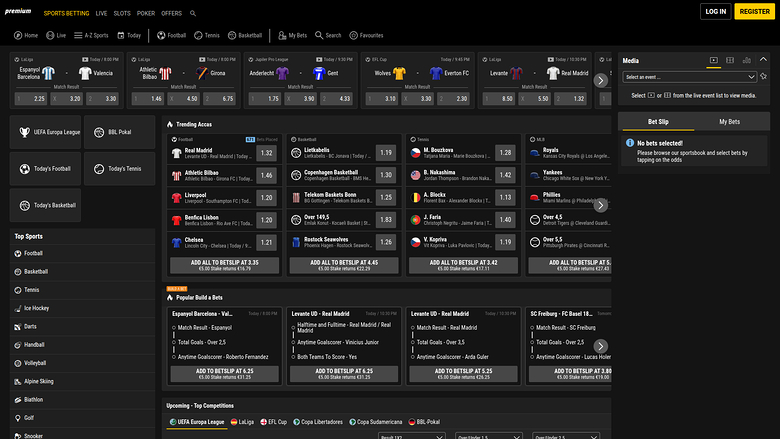Open Tennis from the sports toolbar
This screenshot has width=780, height=439.
pyautogui.click(x=206, y=35)
